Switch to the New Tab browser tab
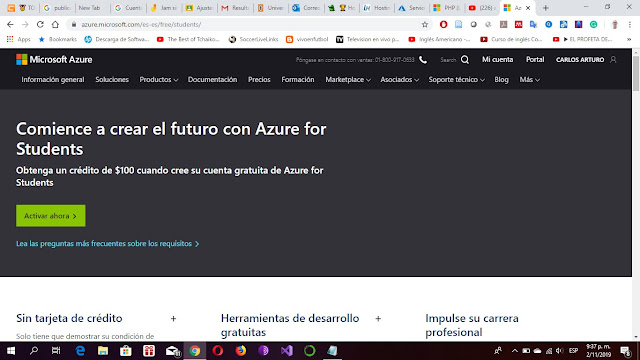 click(92, 8)
